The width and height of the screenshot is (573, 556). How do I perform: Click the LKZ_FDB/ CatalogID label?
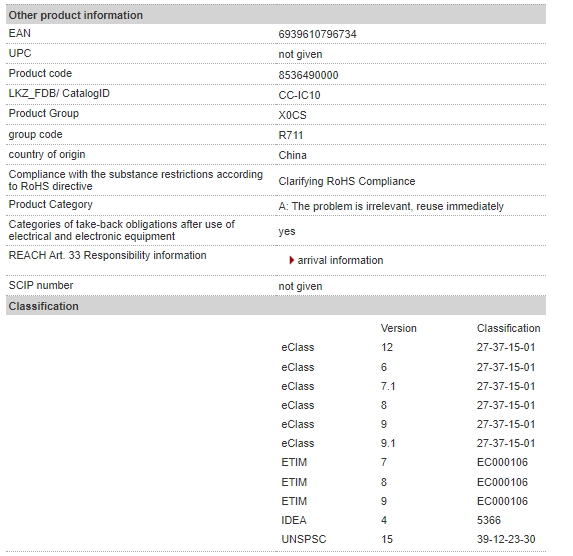59,94
